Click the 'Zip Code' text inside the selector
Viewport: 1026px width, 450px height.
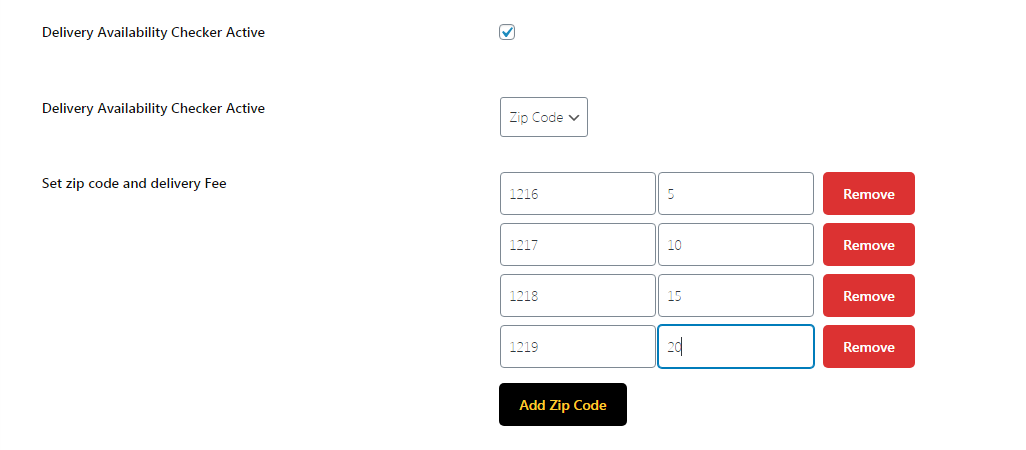536,117
